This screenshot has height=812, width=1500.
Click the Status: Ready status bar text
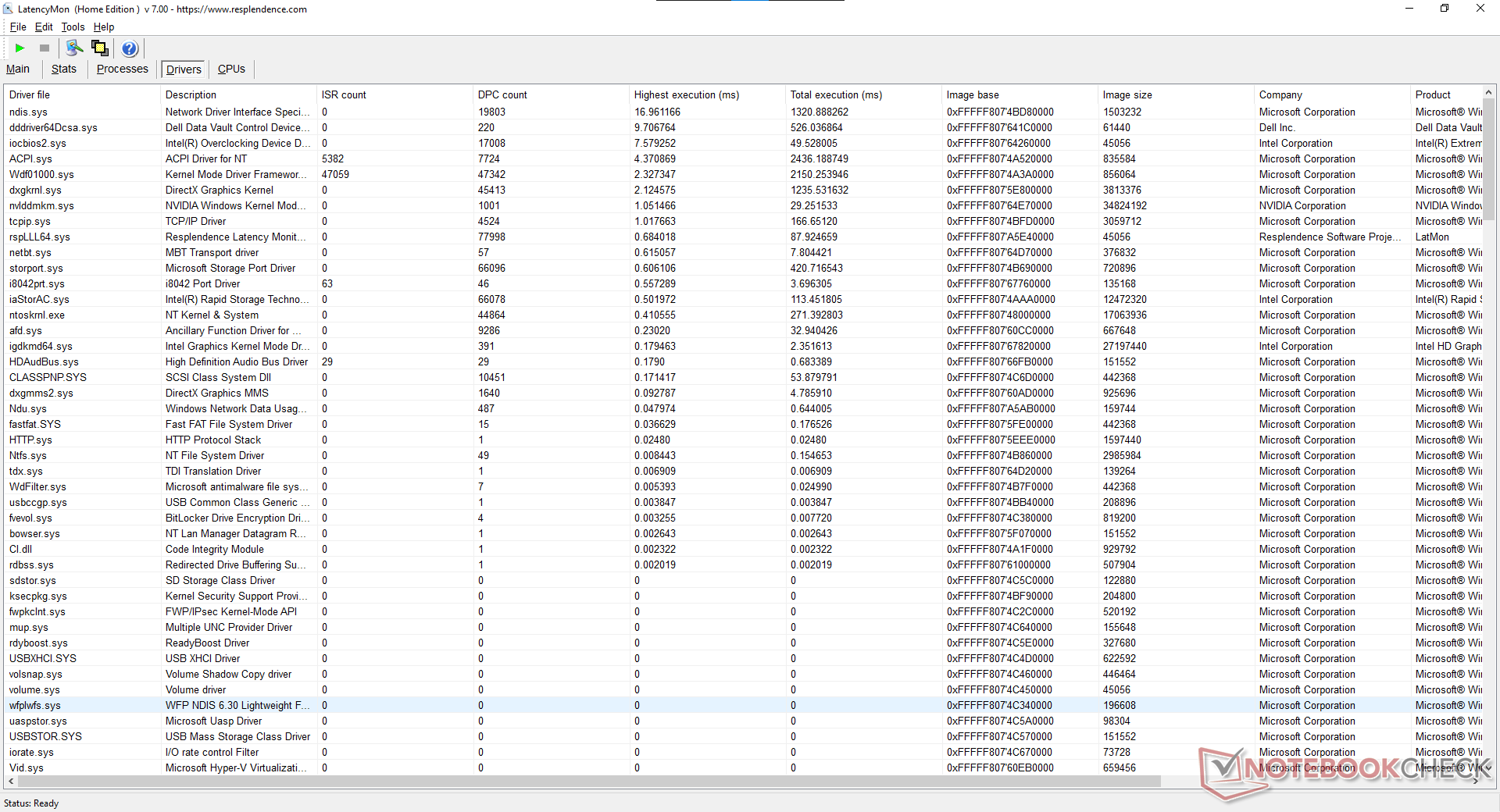pyautogui.click(x=31, y=803)
